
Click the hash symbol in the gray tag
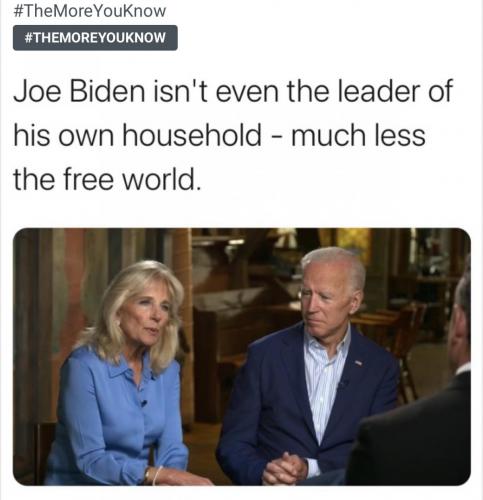(29, 38)
